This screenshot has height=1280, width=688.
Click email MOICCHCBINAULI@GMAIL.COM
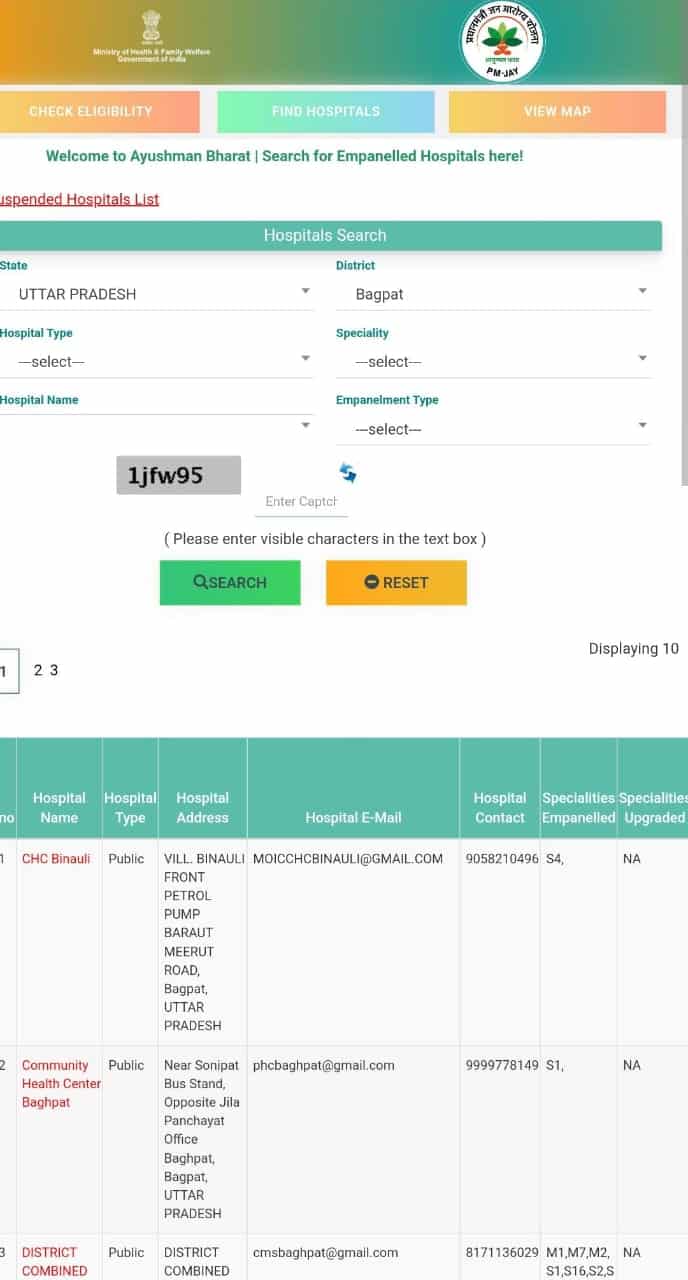[348, 859]
